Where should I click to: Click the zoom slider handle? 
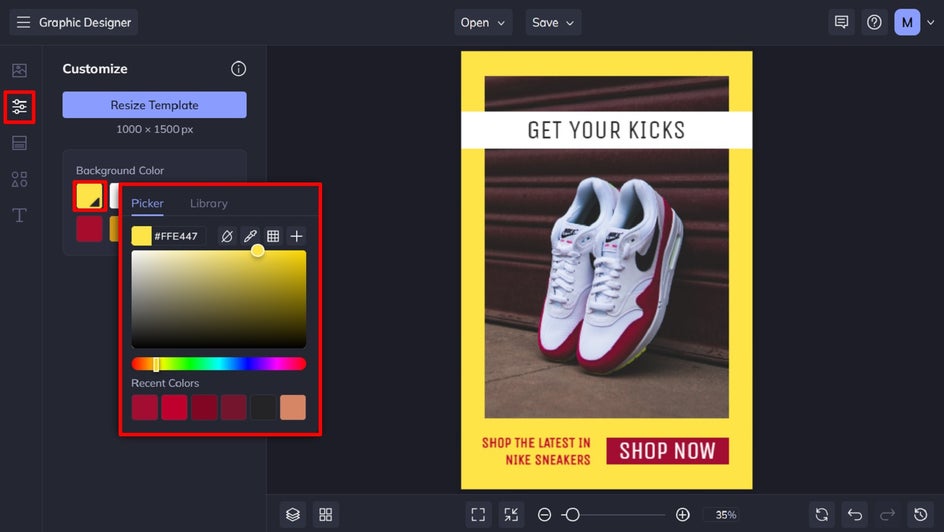click(x=572, y=515)
